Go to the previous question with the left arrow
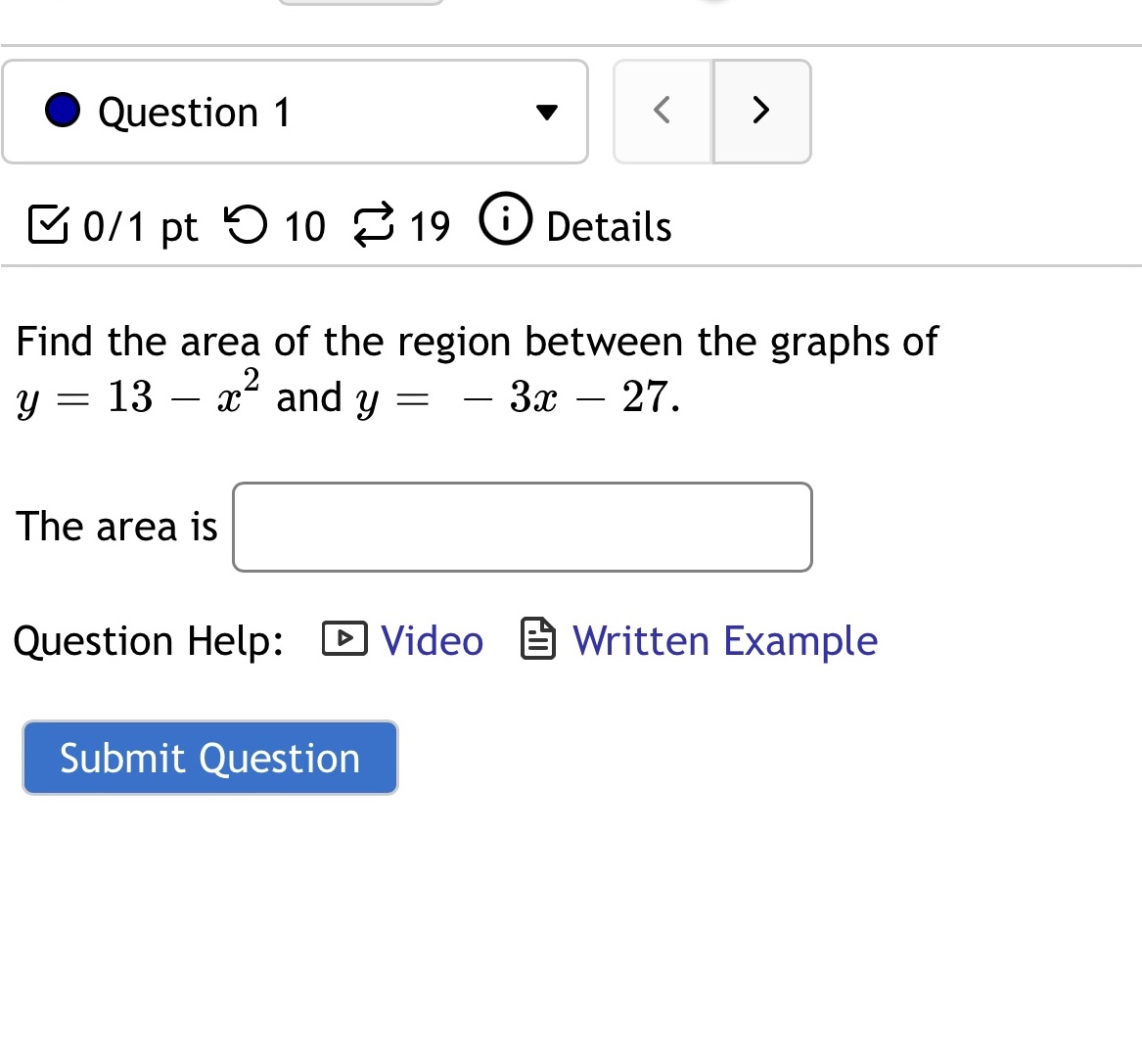 662,111
